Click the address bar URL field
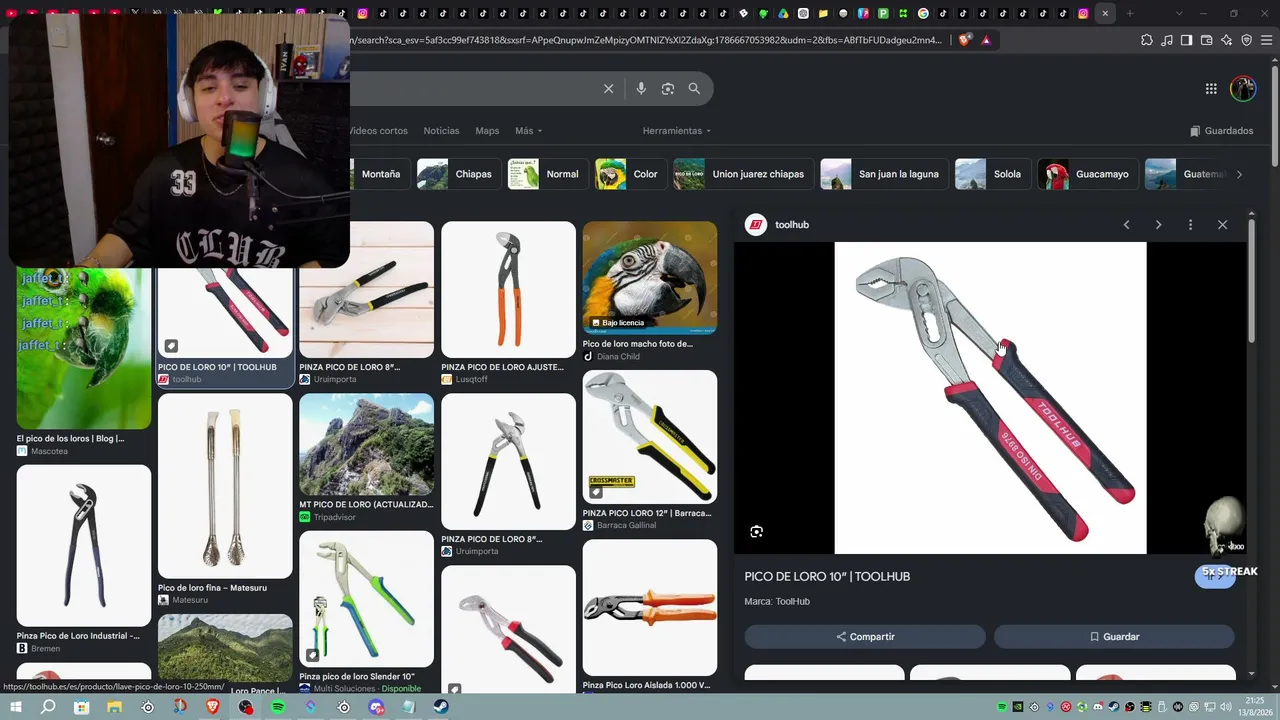Image resolution: width=1280 pixels, height=720 pixels. pyautogui.click(x=648, y=40)
